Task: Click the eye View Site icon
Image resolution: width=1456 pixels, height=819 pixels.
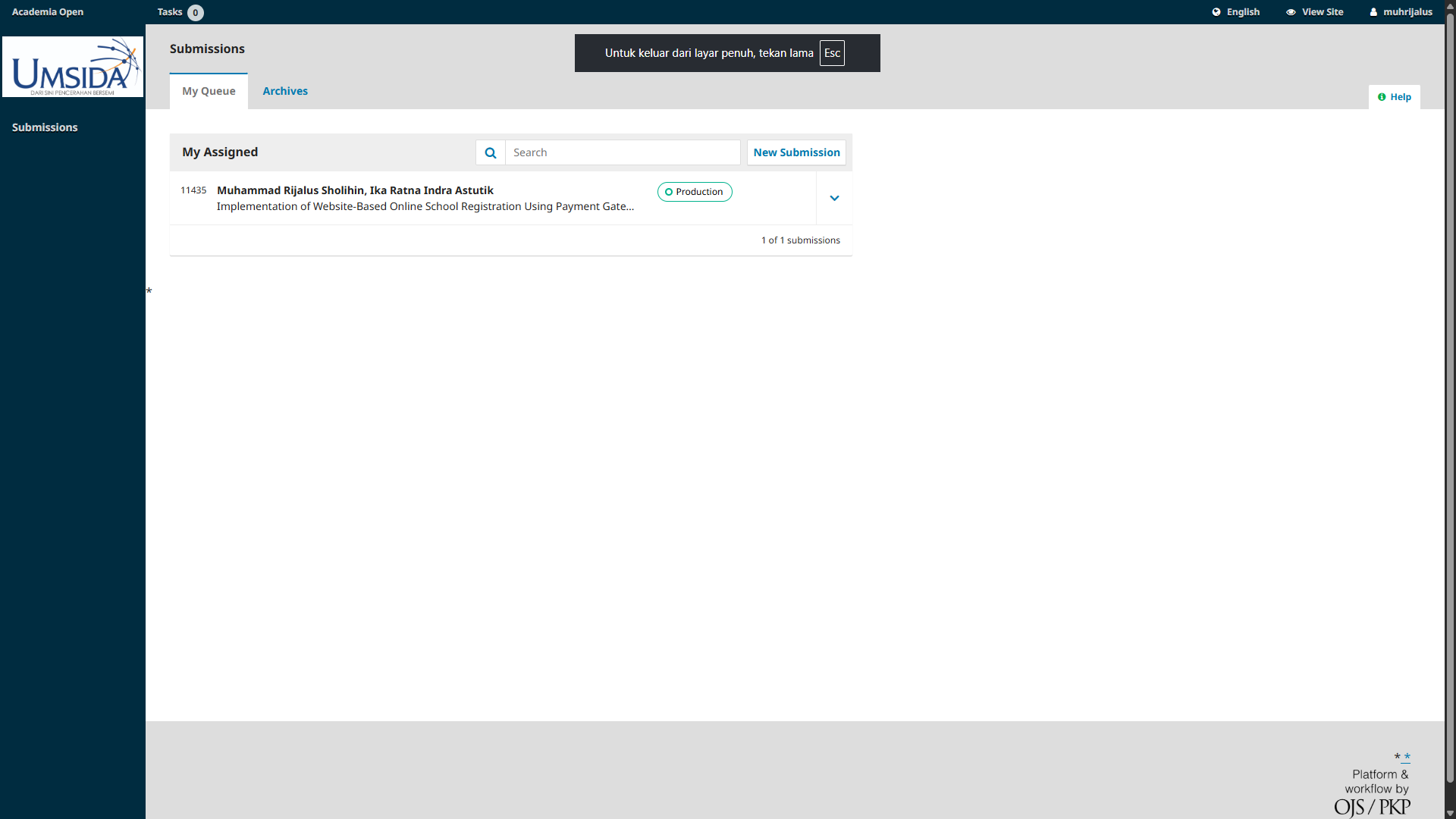Action: pyautogui.click(x=1291, y=12)
